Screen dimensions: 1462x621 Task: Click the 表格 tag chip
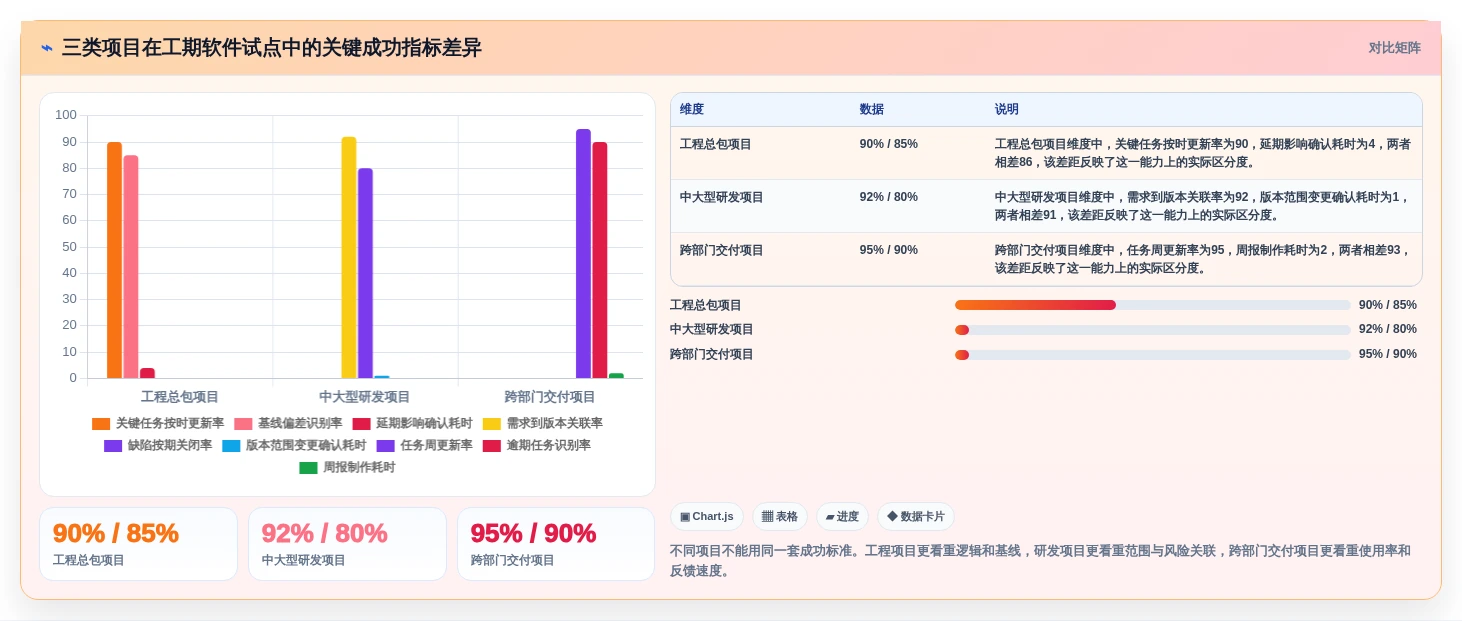[780, 517]
